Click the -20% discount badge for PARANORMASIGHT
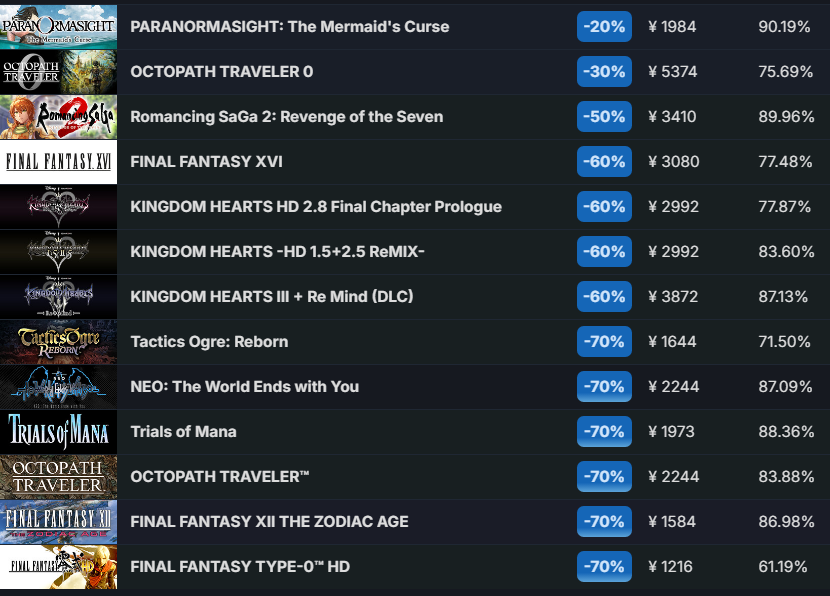 tap(603, 27)
